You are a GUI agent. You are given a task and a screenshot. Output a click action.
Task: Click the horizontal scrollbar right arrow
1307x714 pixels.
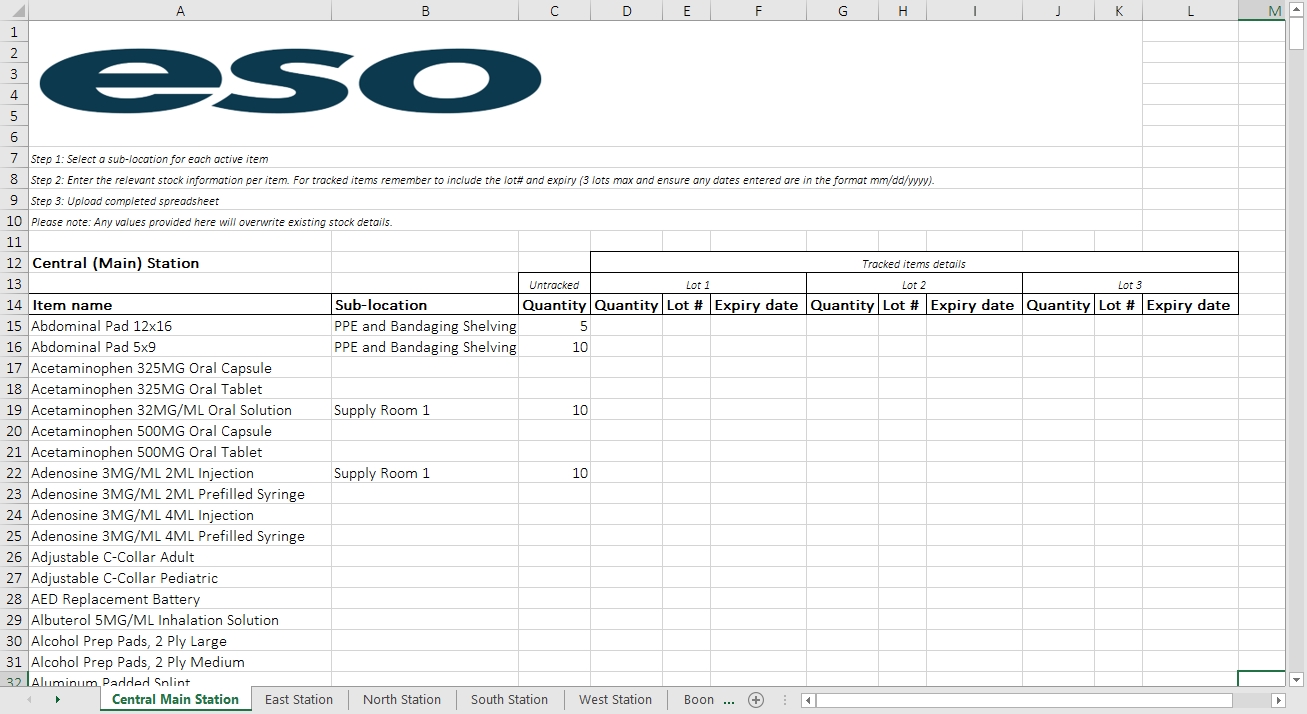coord(1277,700)
